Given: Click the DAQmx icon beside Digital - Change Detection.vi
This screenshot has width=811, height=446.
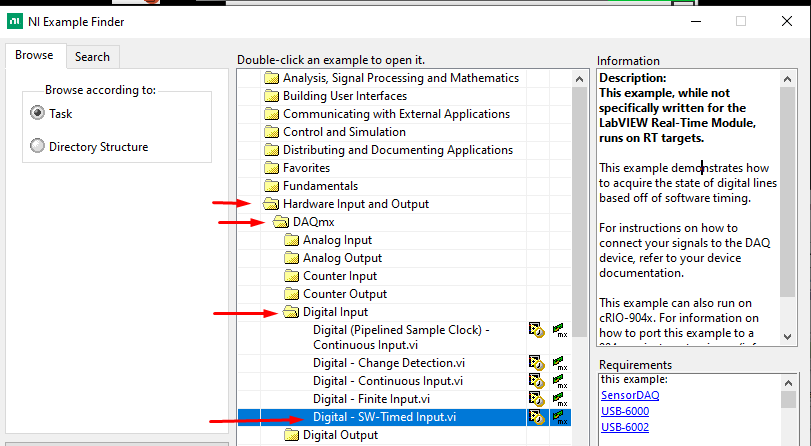Looking at the screenshot, I should click(x=559, y=363).
